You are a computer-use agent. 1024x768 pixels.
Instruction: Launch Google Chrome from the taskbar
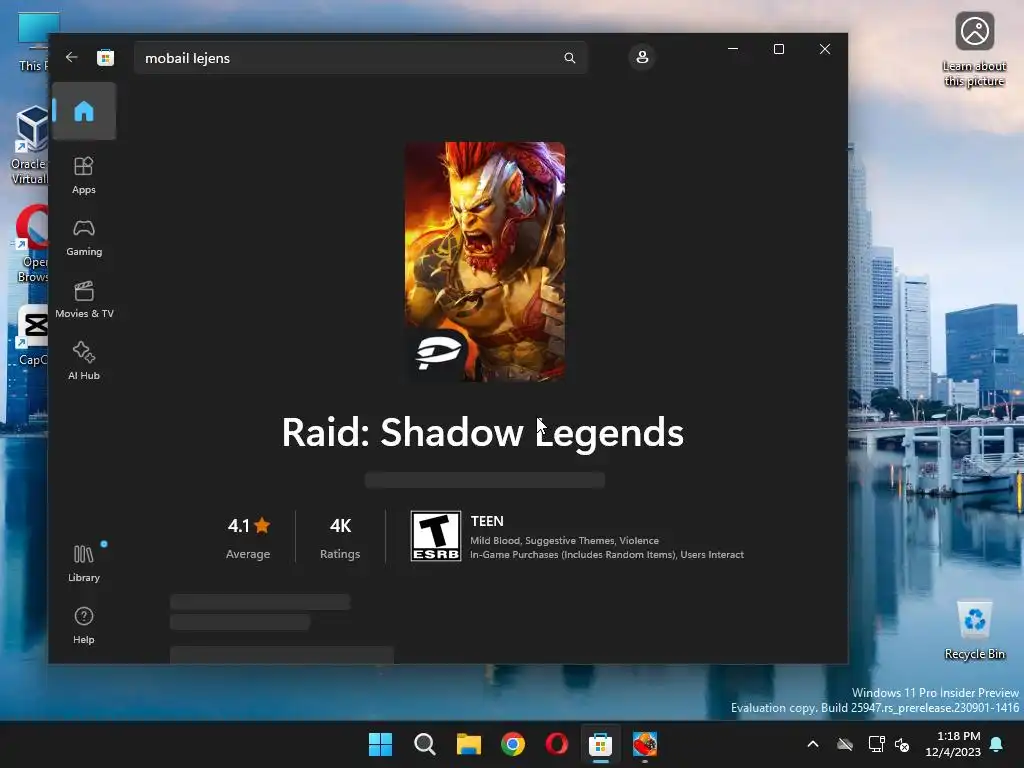click(x=513, y=744)
